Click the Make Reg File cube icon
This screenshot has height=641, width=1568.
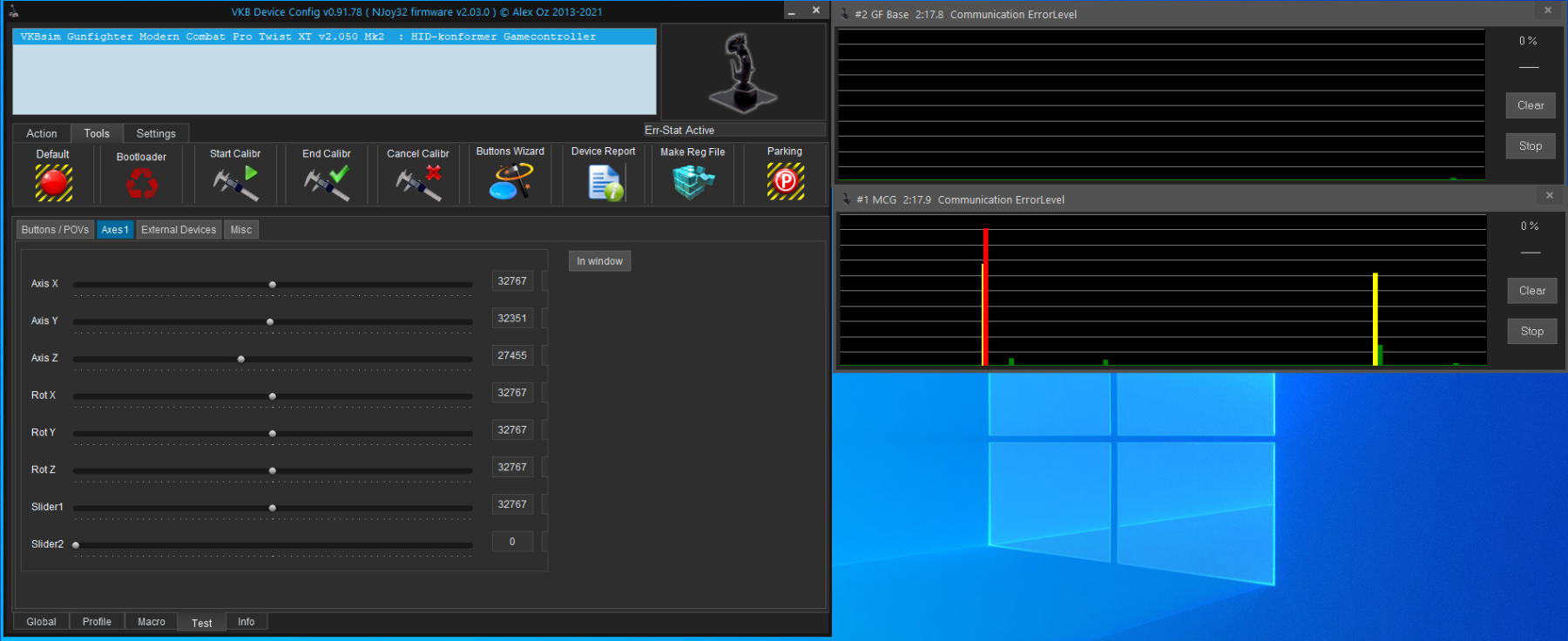[x=693, y=181]
